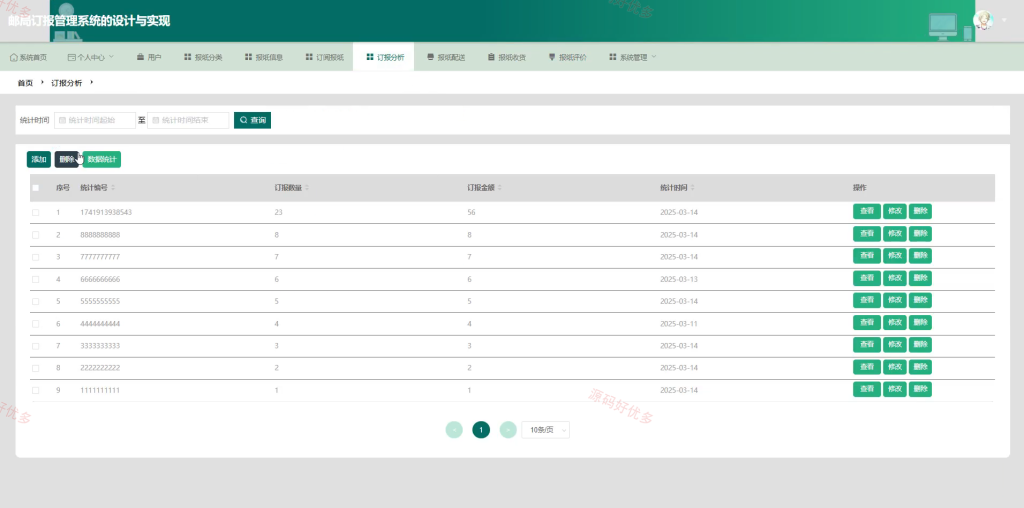
Task: Click the 订报数量 value 23
Action: point(279,212)
